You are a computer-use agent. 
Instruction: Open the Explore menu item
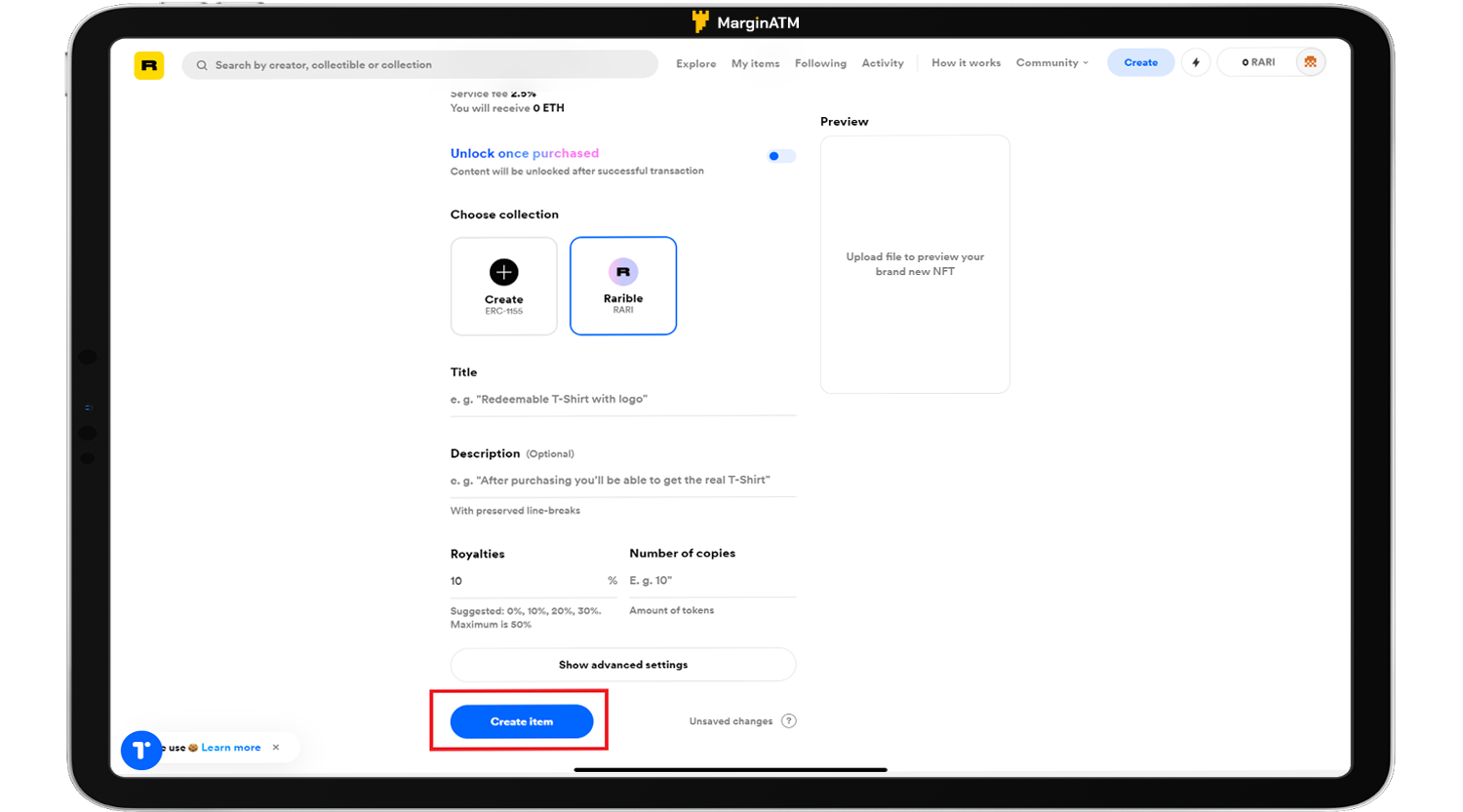696,63
